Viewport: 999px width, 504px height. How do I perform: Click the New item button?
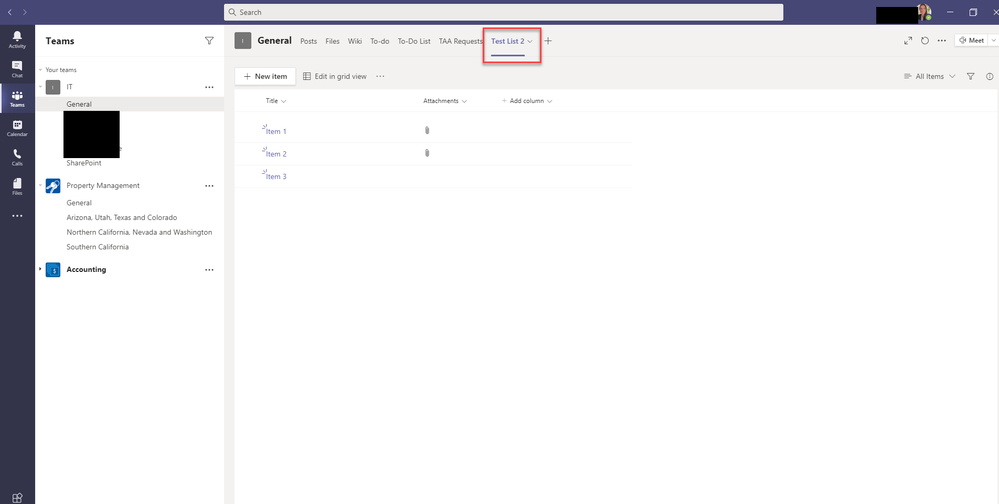[x=265, y=76]
